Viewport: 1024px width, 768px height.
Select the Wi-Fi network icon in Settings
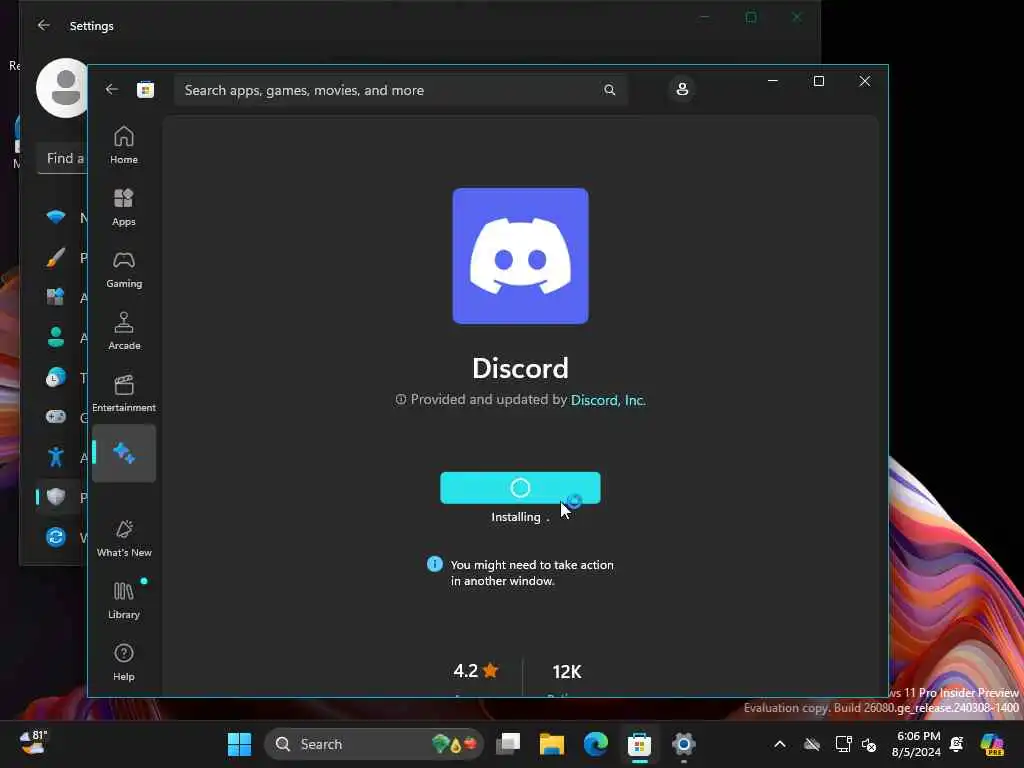(56, 217)
